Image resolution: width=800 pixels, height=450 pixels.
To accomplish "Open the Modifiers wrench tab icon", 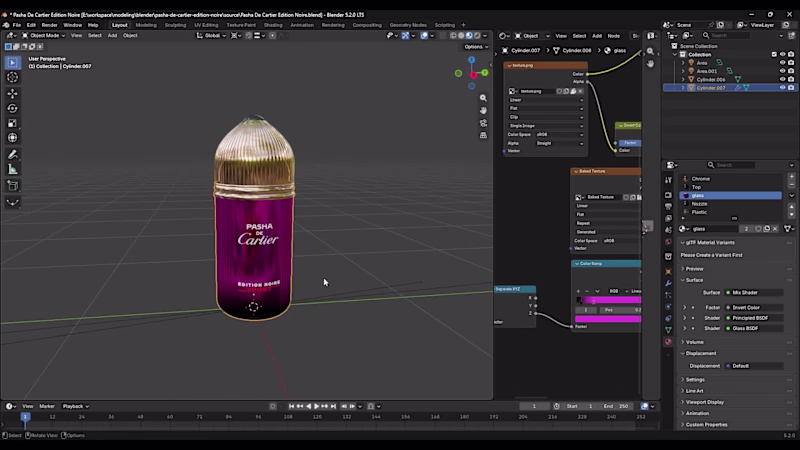I will (668, 283).
